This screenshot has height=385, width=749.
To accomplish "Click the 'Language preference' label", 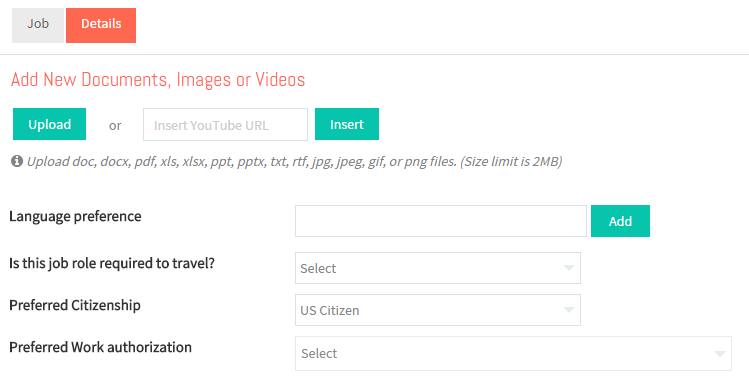I will click(x=75, y=216).
